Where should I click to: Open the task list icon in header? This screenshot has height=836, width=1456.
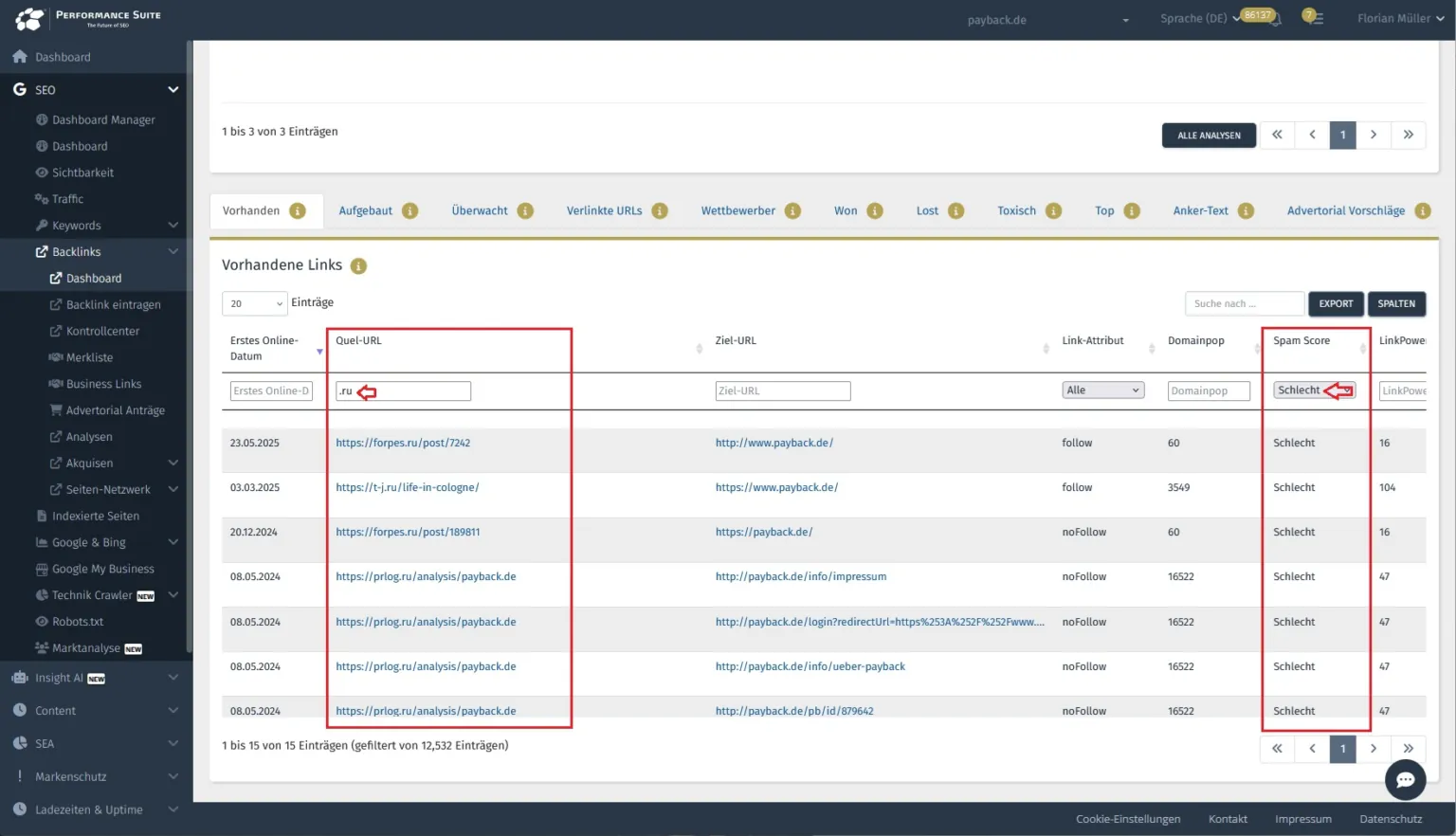[1313, 18]
